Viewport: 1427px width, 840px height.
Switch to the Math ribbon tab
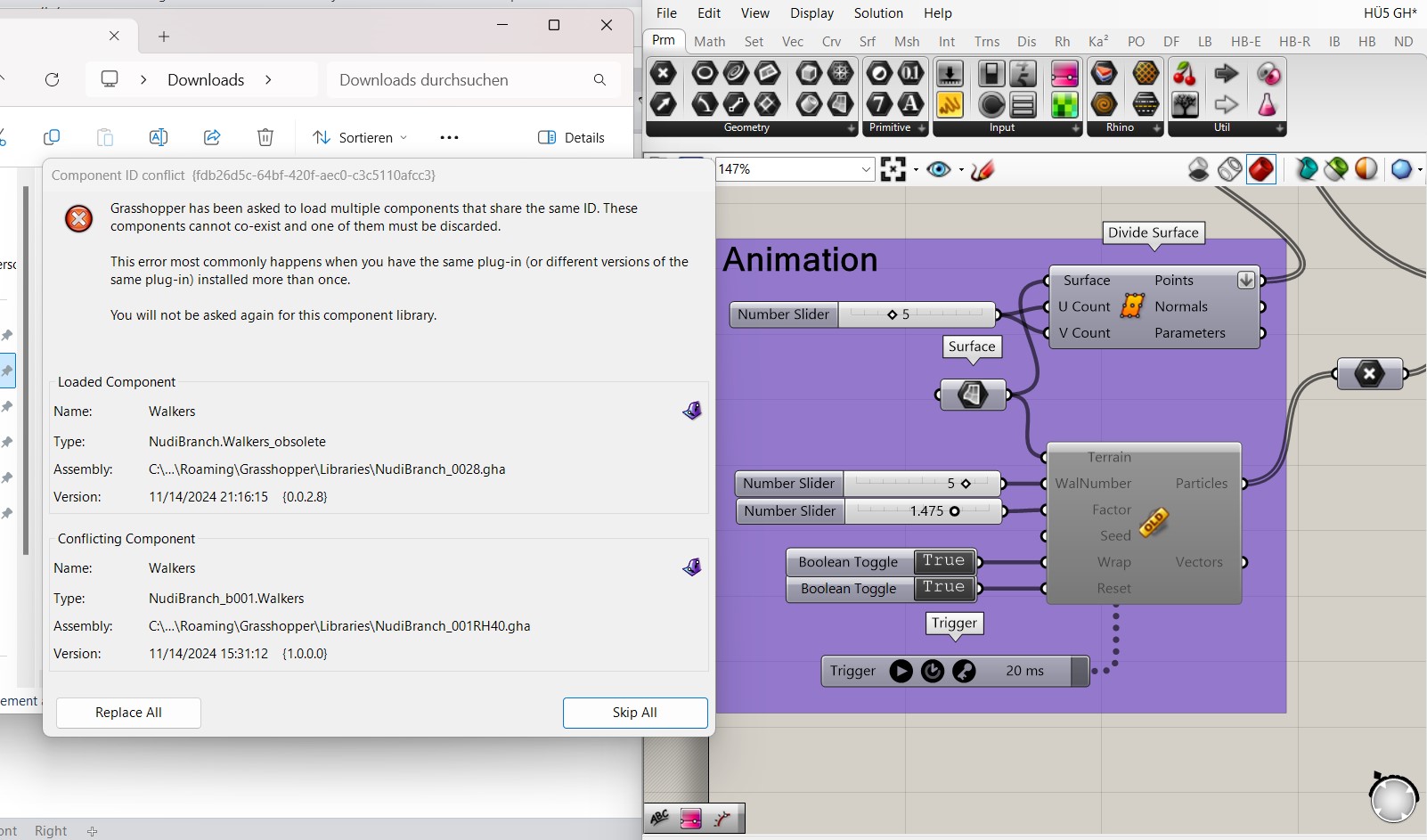[x=709, y=41]
